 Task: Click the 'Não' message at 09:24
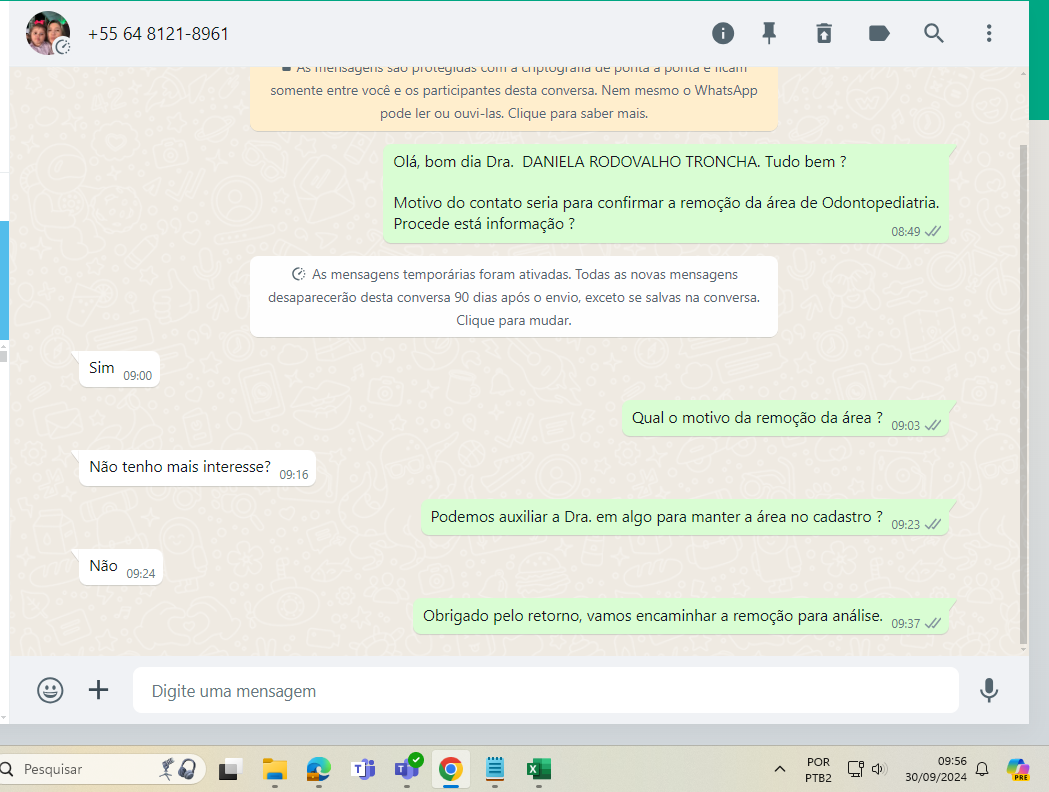121,567
